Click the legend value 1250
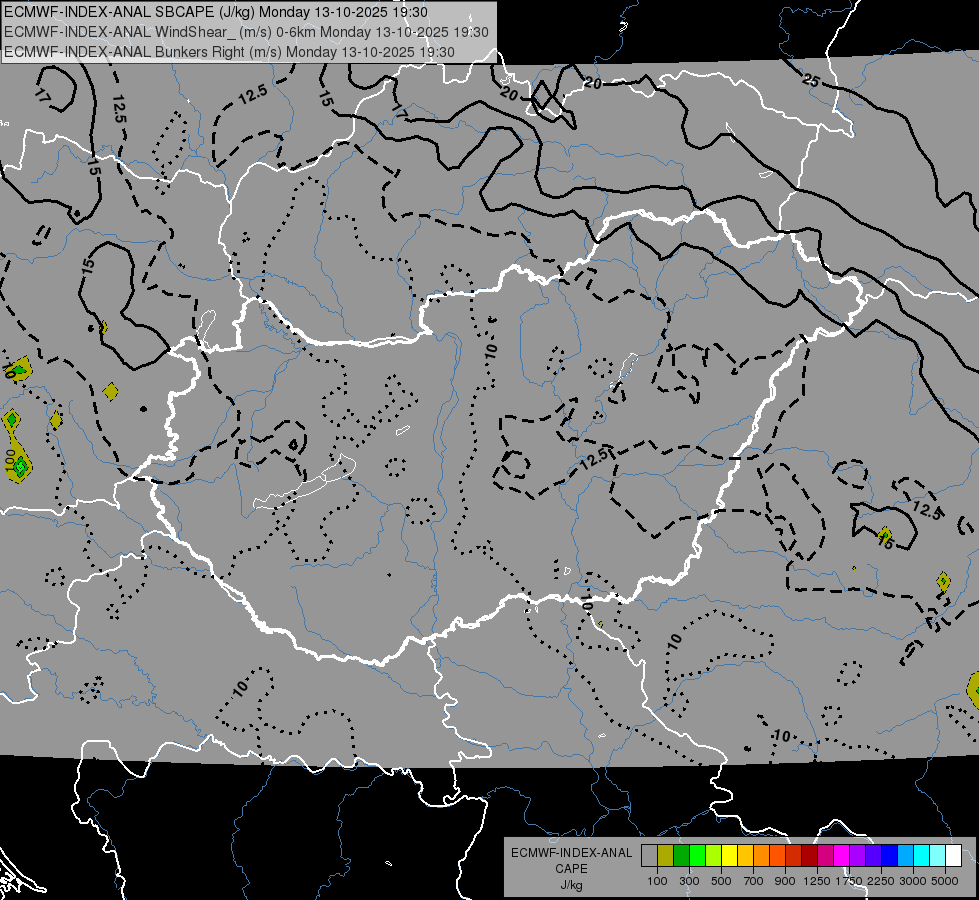979x900 pixels. (817, 881)
